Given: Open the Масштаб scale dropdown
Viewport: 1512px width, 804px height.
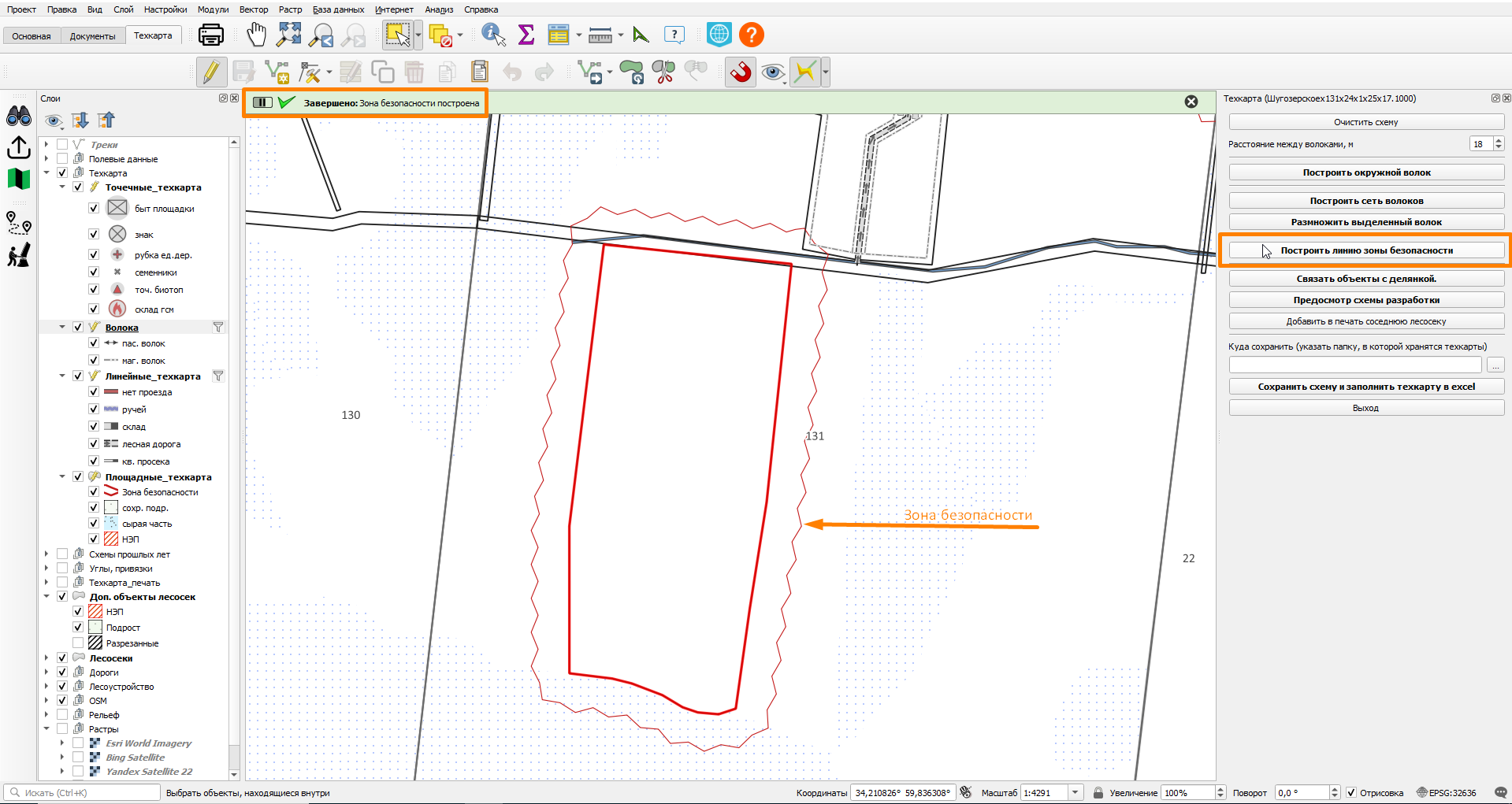Looking at the screenshot, I should (x=1075, y=793).
